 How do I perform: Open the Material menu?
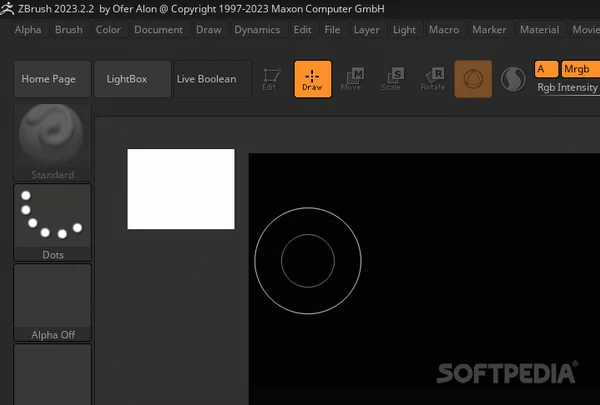(x=540, y=30)
